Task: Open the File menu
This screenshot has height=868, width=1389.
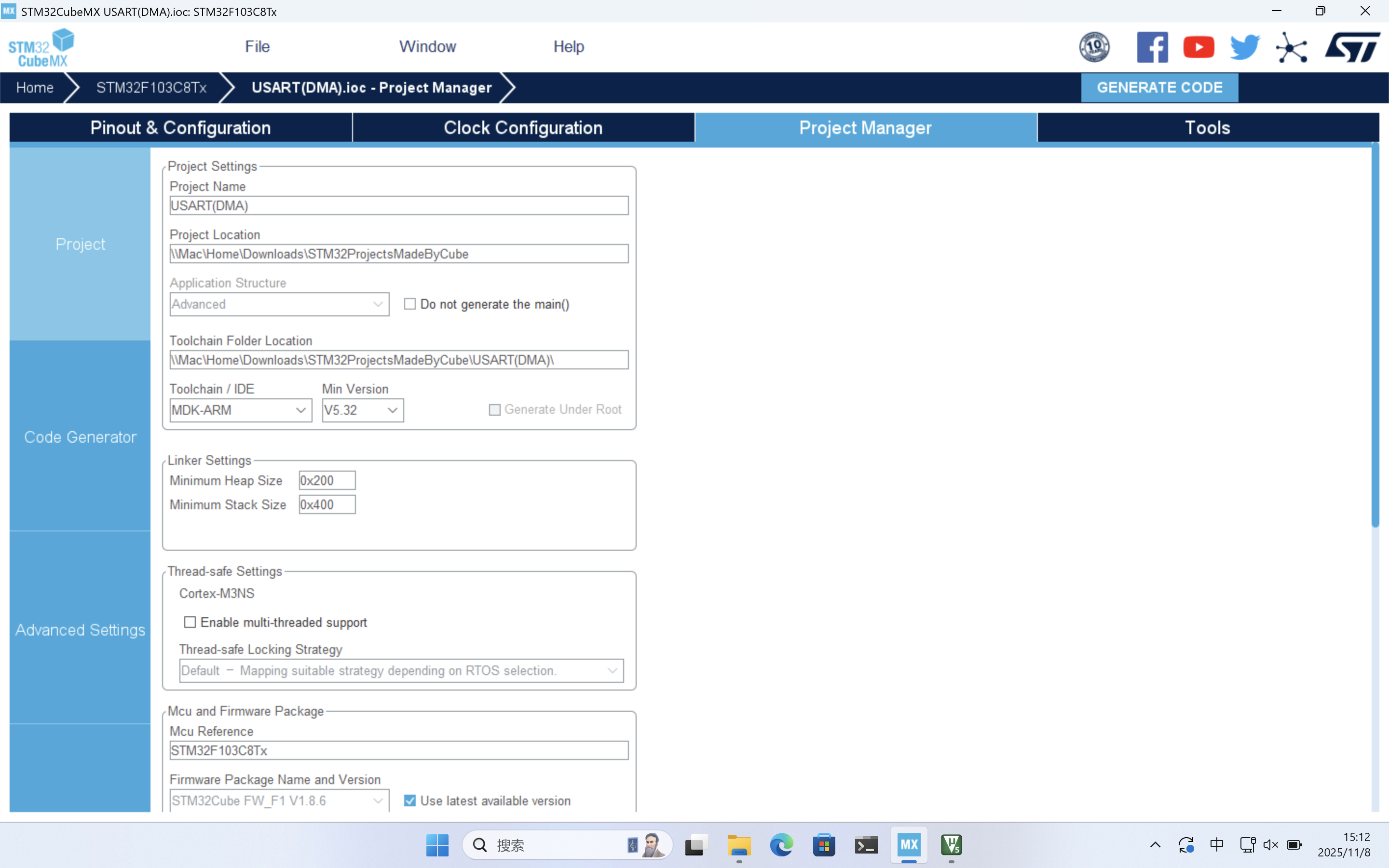Action: pyautogui.click(x=257, y=46)
